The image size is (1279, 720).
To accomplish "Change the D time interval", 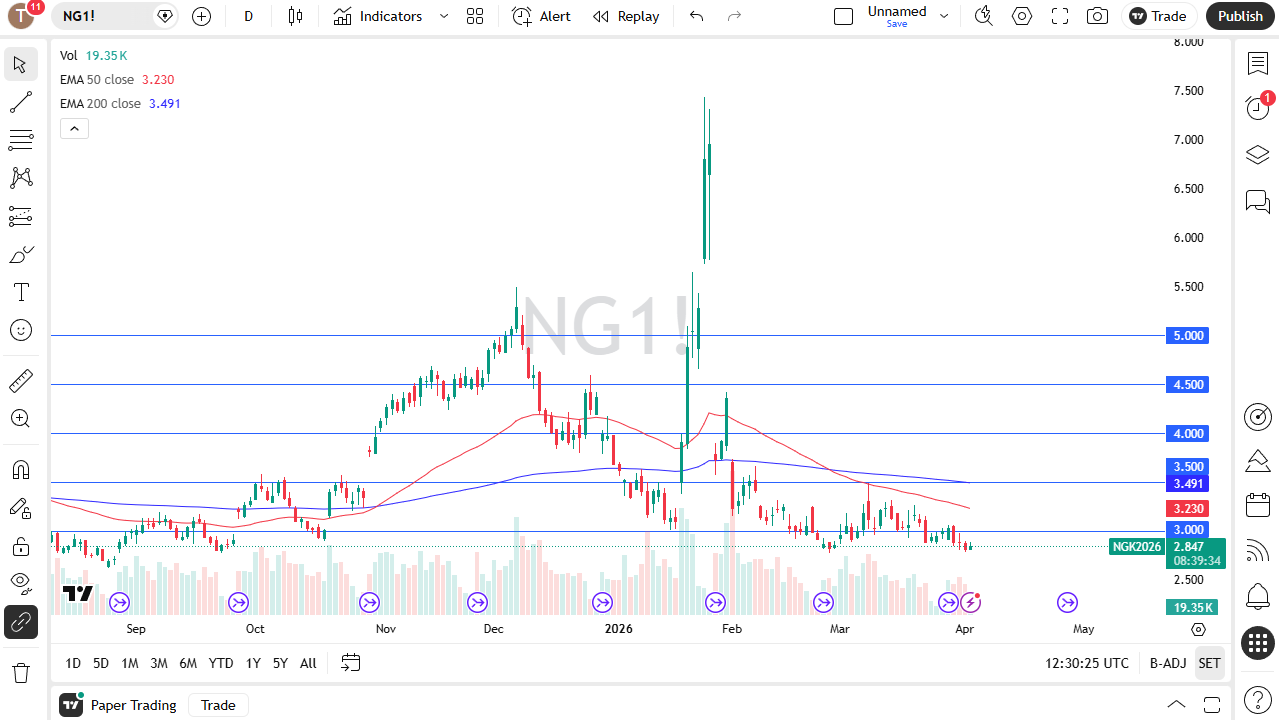I will tap(249, 16).
